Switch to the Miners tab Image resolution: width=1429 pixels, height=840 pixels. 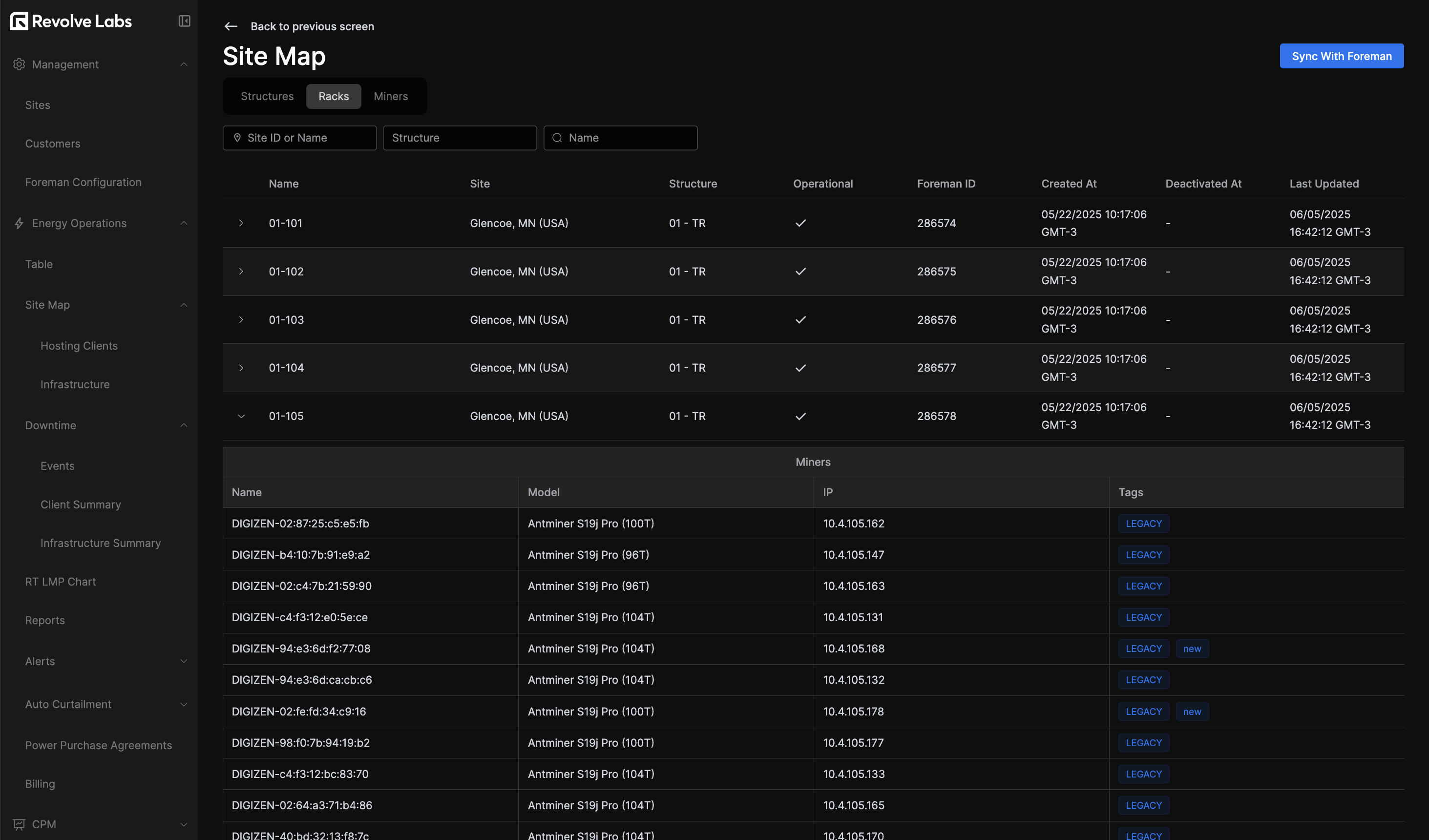pyautogui.click(x=391, y=96)
